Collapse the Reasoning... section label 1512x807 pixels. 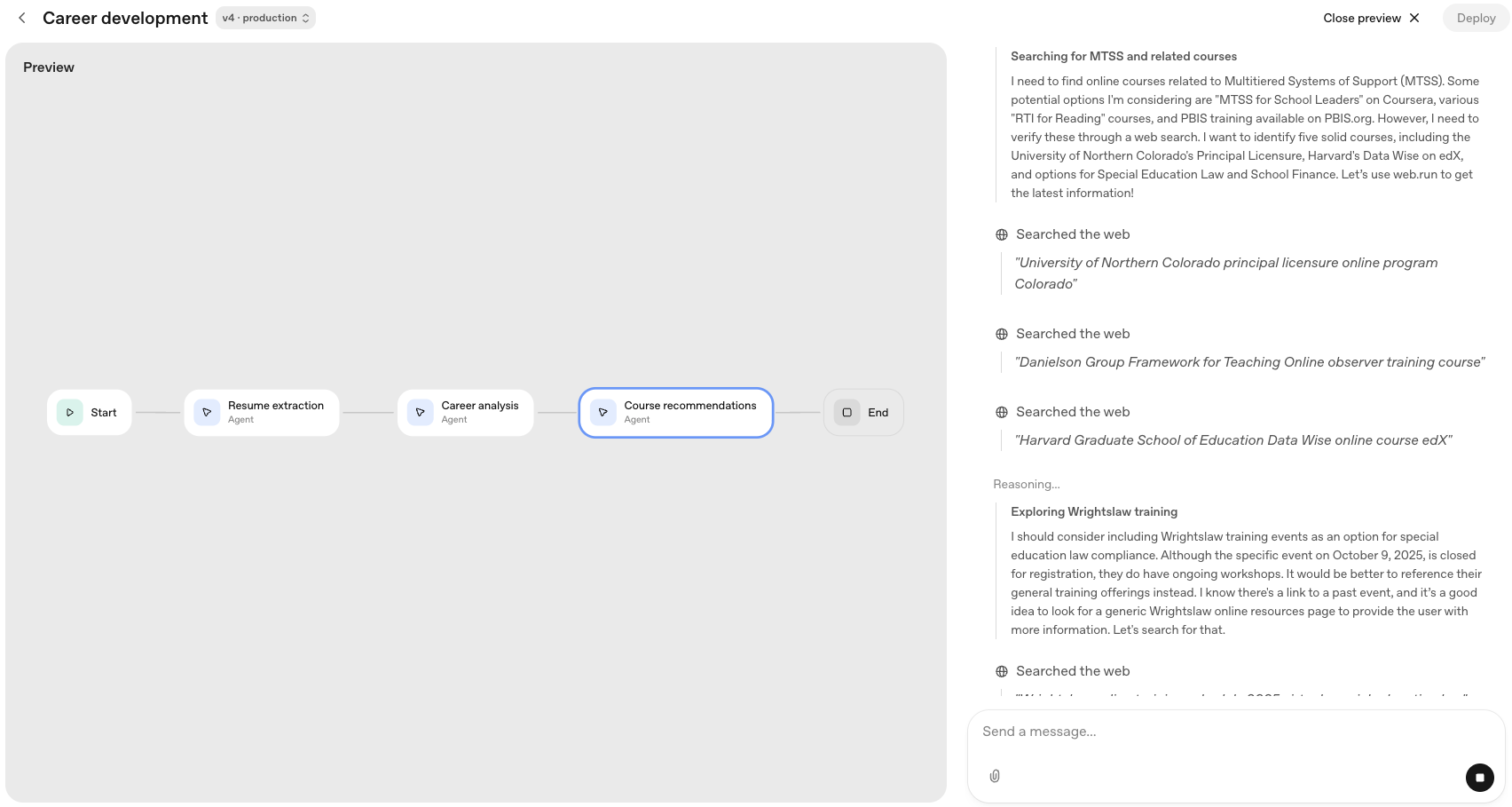[x=1027, y=484]
